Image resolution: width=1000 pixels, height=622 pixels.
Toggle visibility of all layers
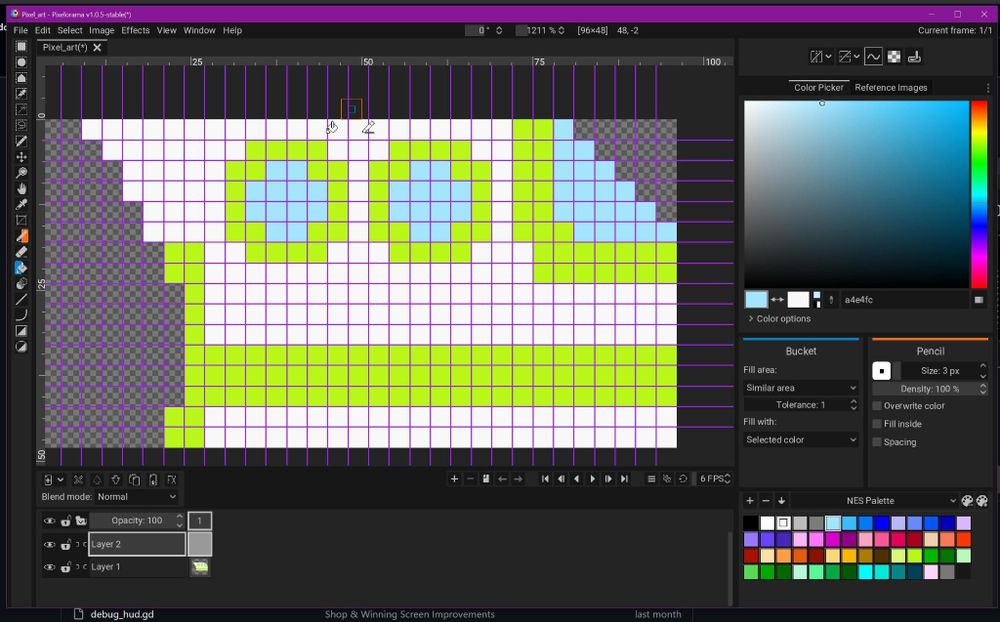pos(49,521)
